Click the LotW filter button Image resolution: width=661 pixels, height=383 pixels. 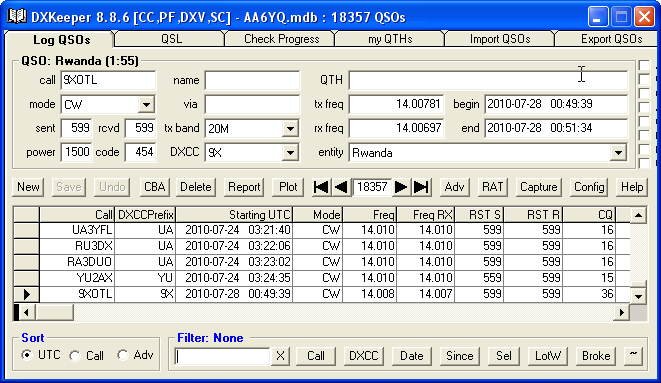547,356
